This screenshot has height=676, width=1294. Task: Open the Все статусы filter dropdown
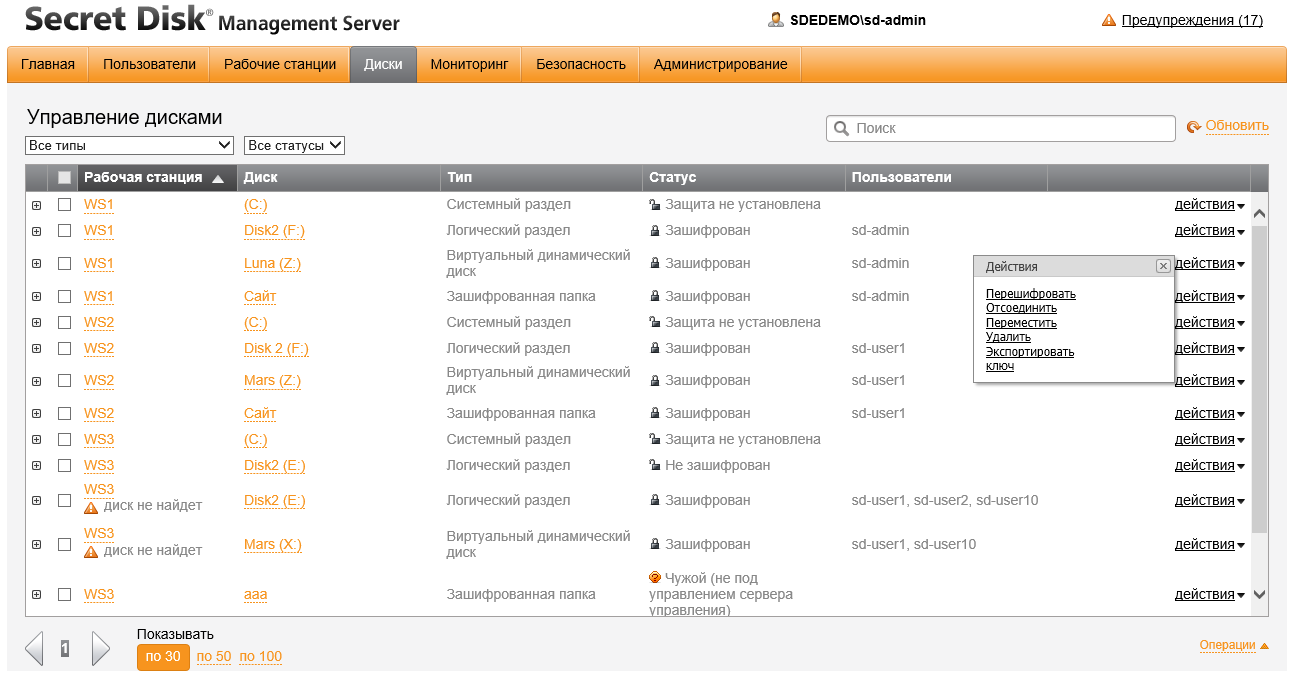click(294, 146)
